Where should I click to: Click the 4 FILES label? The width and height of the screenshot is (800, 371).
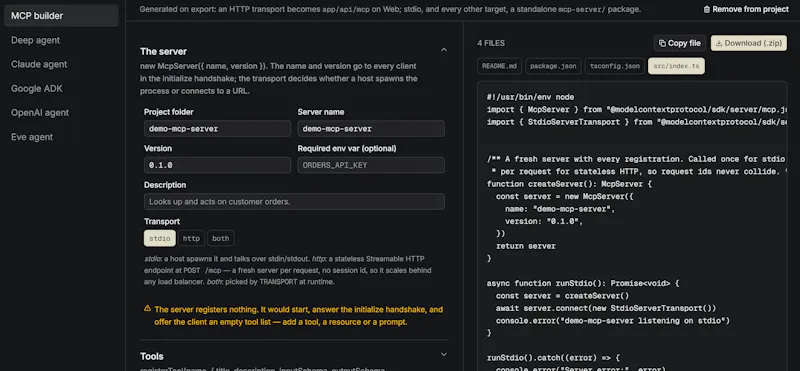491,43
